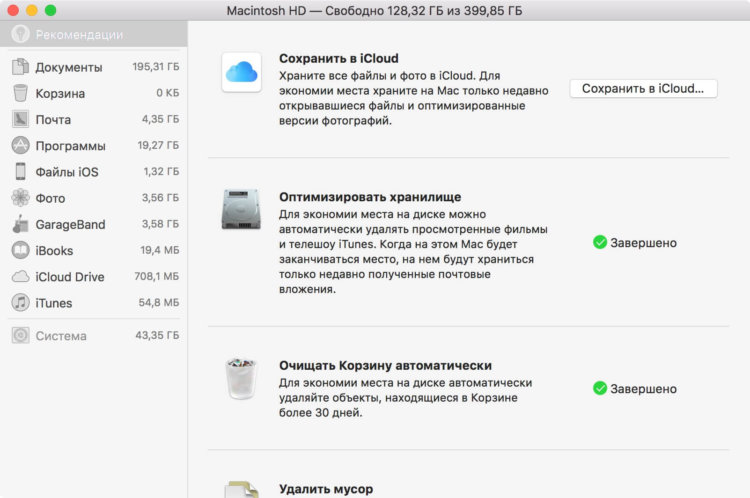Click the 3,56 ГБ size value
The height and width of the screenshot is (498, 750).
pos(160,198)
